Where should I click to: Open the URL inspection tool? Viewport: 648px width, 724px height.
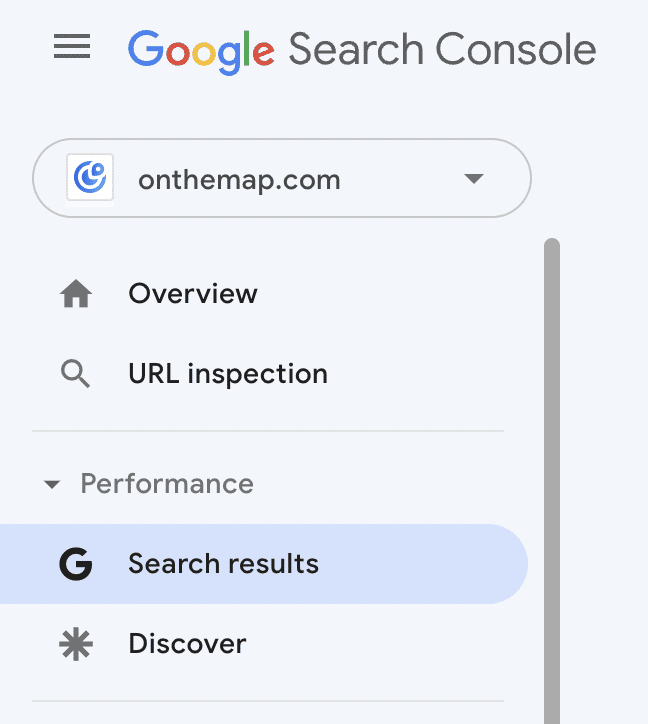pyautogui.click(x=228, y=374)
